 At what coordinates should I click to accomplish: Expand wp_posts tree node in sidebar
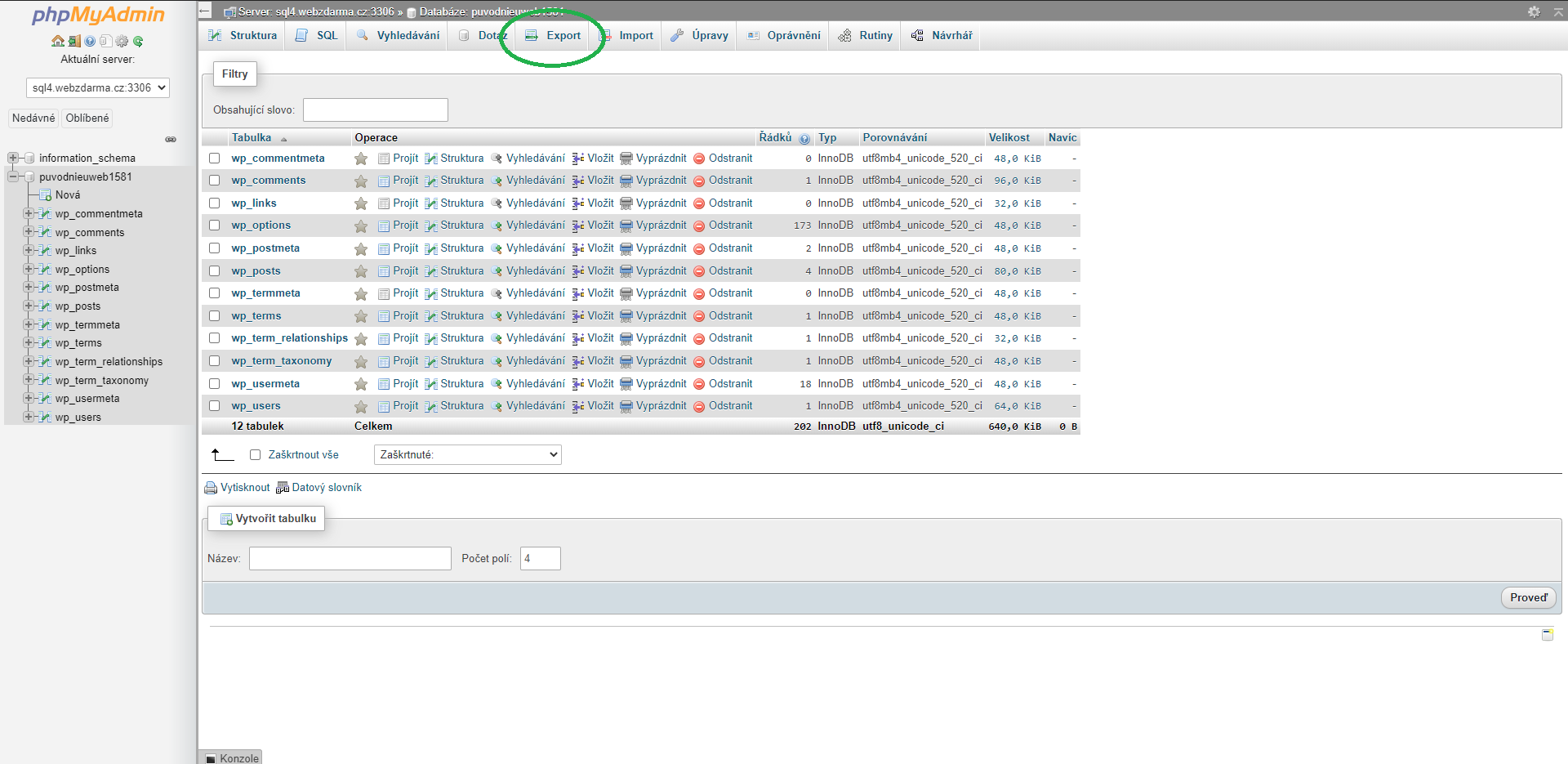[x=29, y=306]
